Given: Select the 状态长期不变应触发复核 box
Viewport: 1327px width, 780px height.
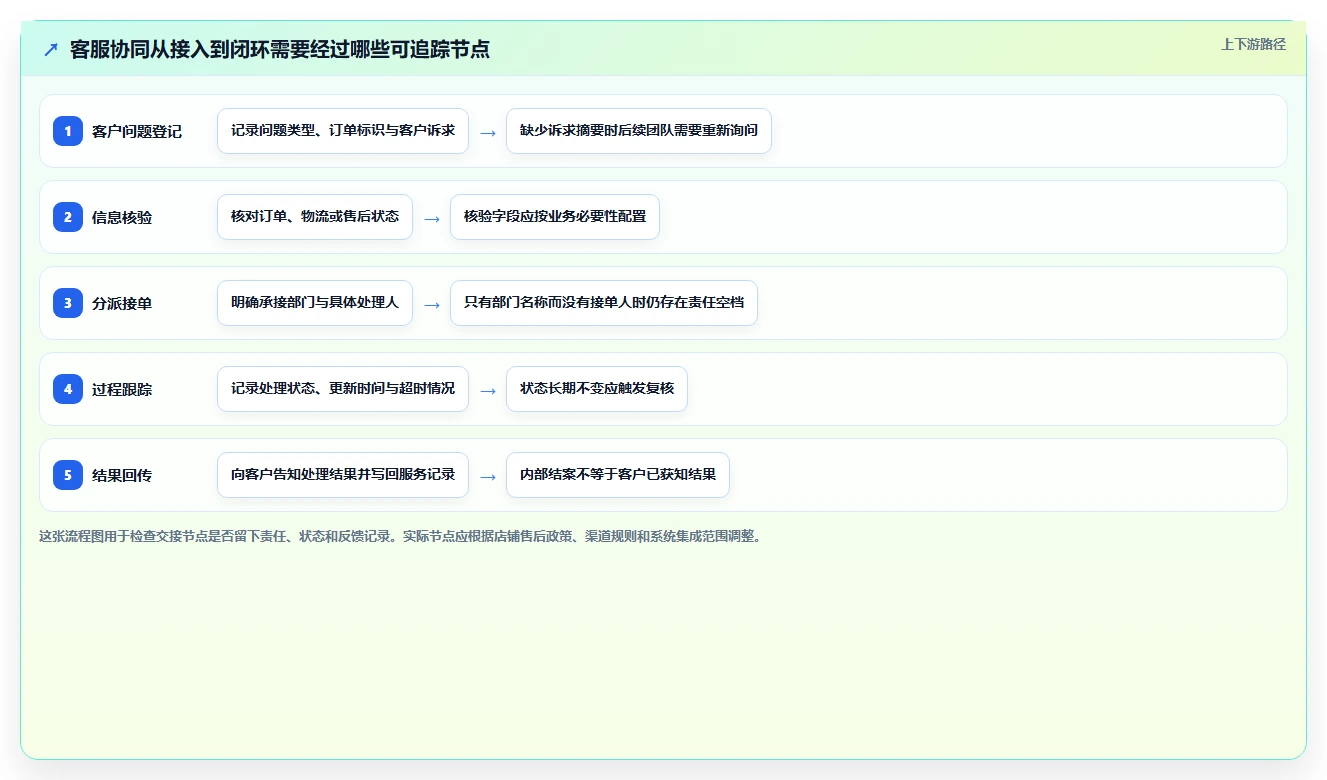Looking at the screenshot, I should pos(597,389).
